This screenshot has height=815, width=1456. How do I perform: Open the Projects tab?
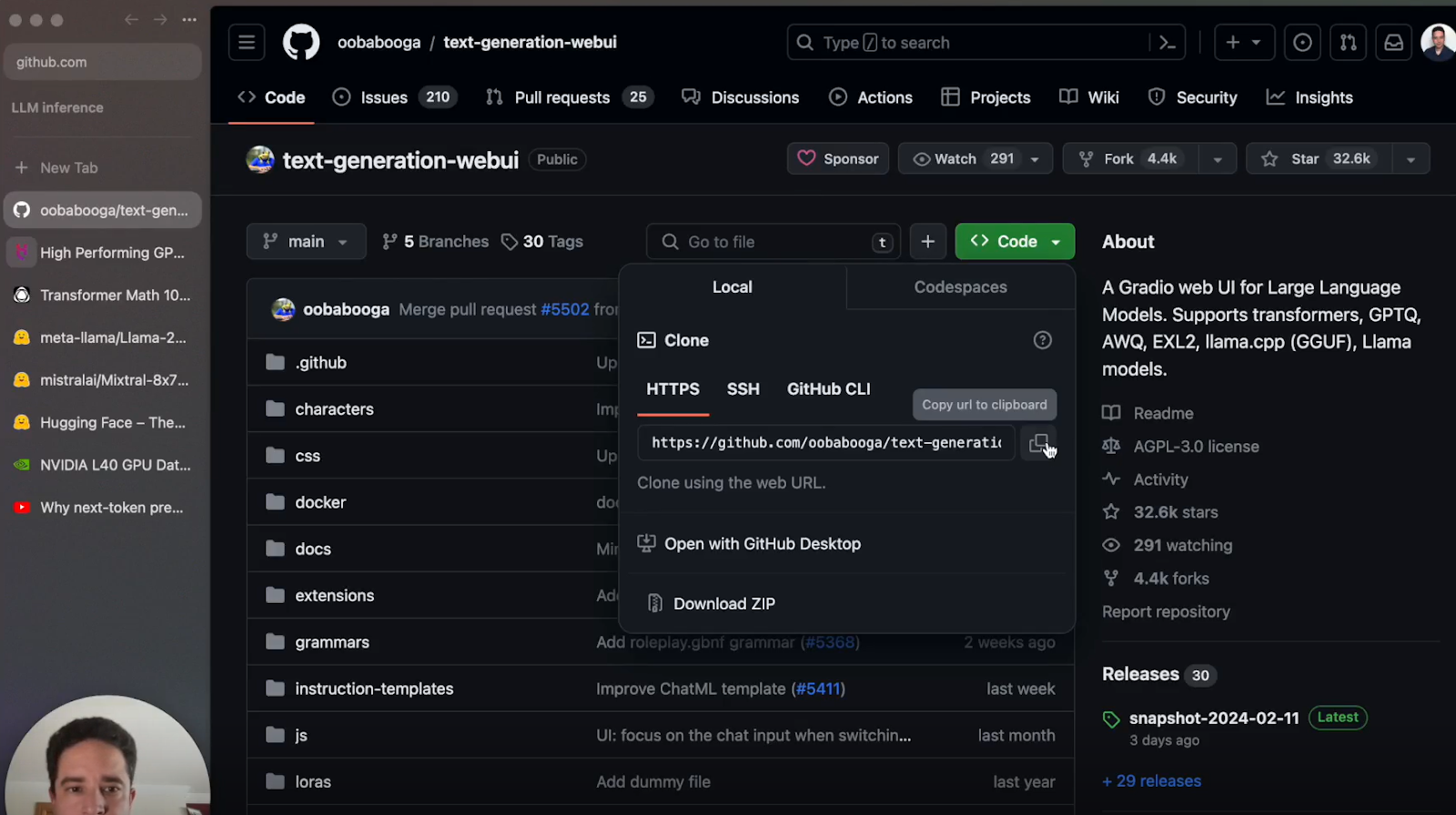(x=986, y=97)
